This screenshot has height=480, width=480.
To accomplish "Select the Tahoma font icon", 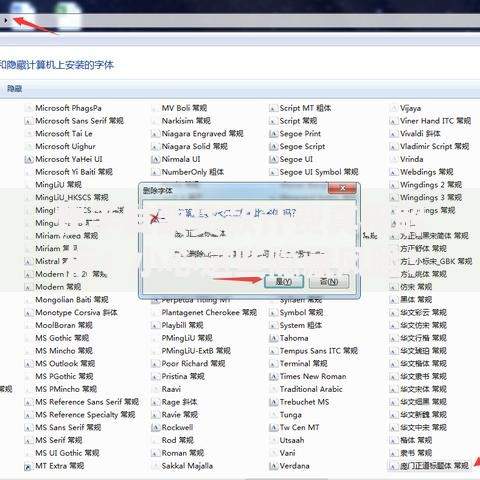I will tap(273, 339).
